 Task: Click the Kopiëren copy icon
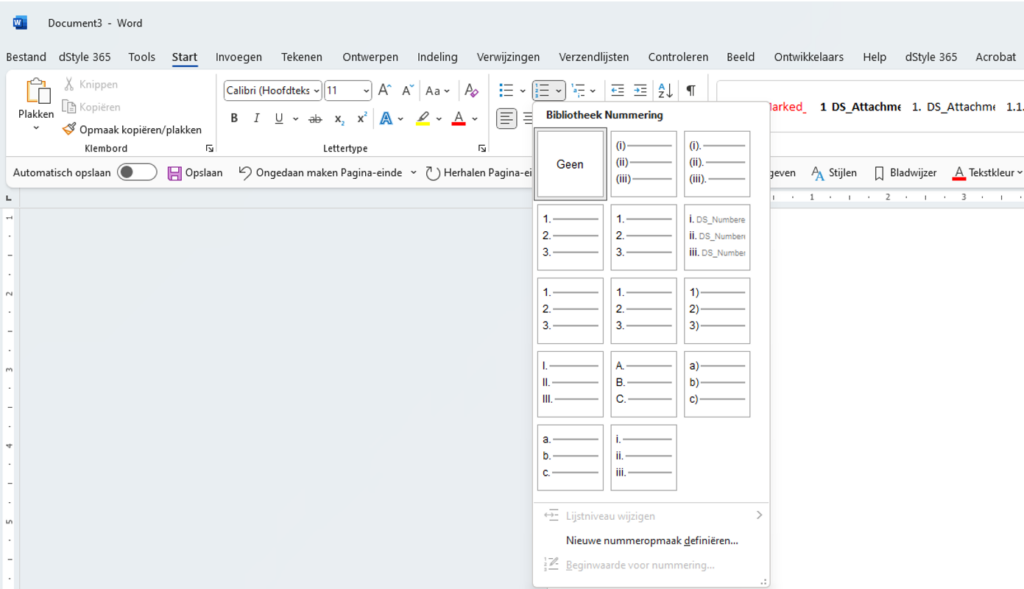click(69, 106)
